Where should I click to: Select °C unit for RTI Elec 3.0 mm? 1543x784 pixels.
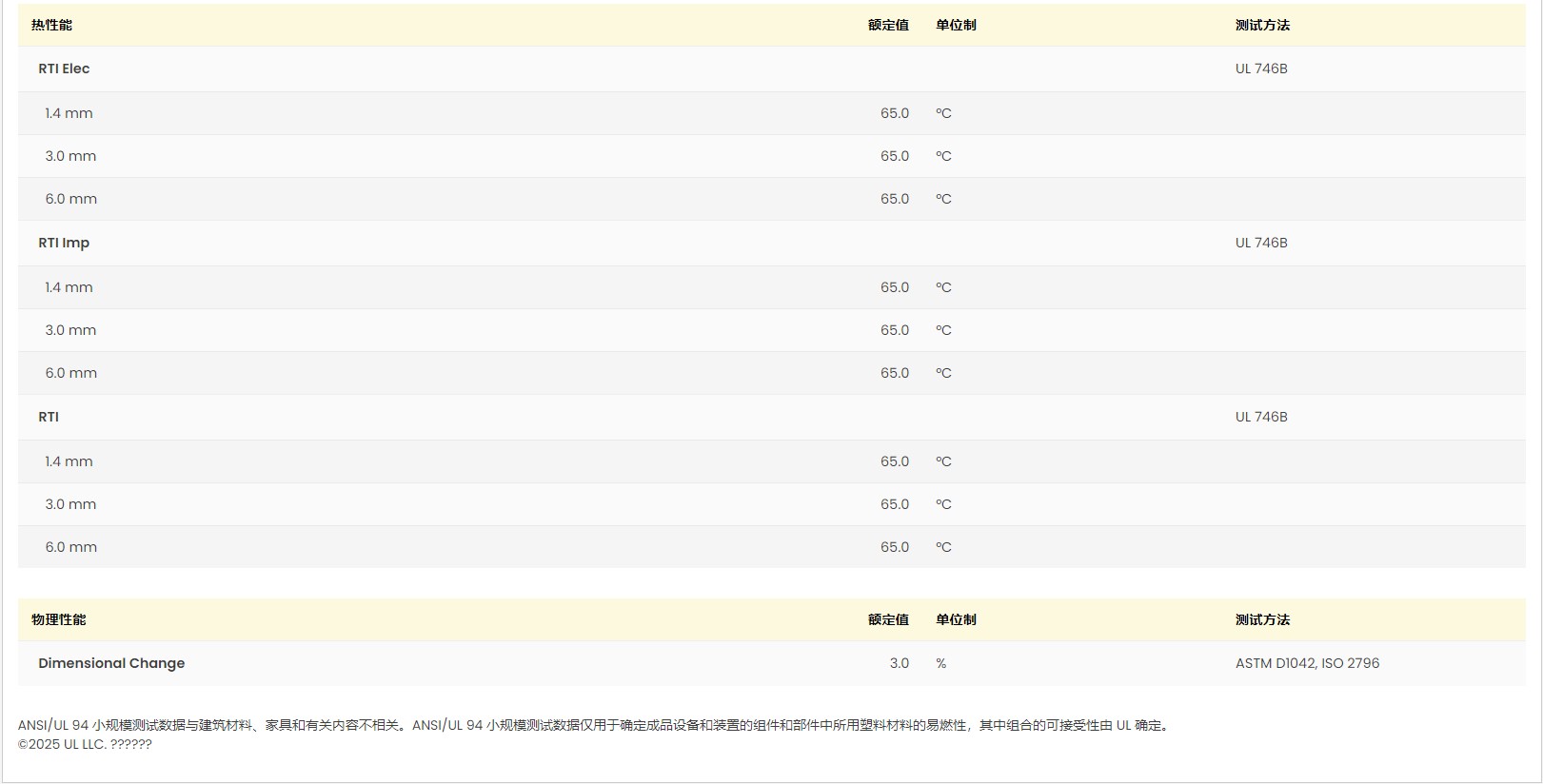943,156
